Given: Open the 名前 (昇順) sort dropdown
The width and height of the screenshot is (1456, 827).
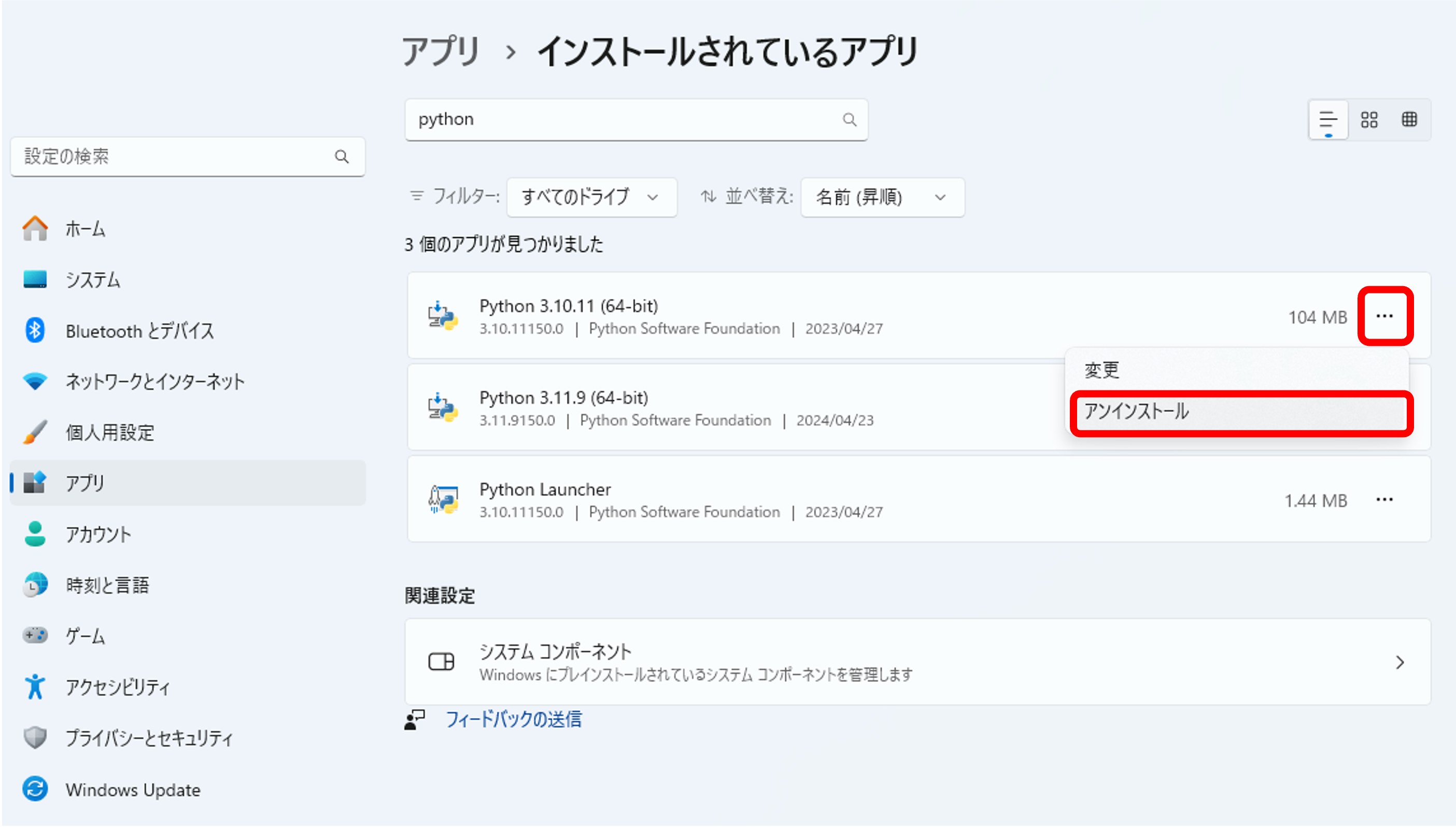Looking at the screenshot, I should (x=882, y=197).
